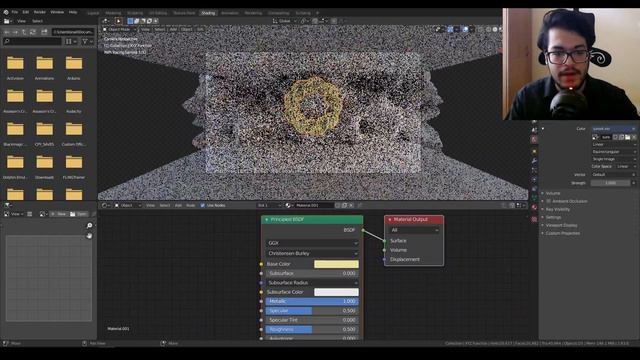Viewport: 640px width, 360px height.
Task: Collapse the Principled BSDF node header
Action: coord(267,220)
